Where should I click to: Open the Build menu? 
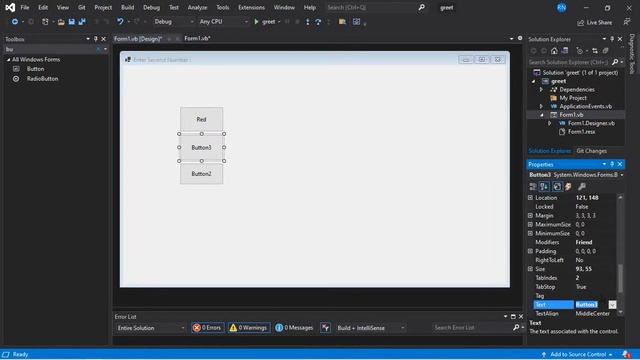(x=127, y=7)
